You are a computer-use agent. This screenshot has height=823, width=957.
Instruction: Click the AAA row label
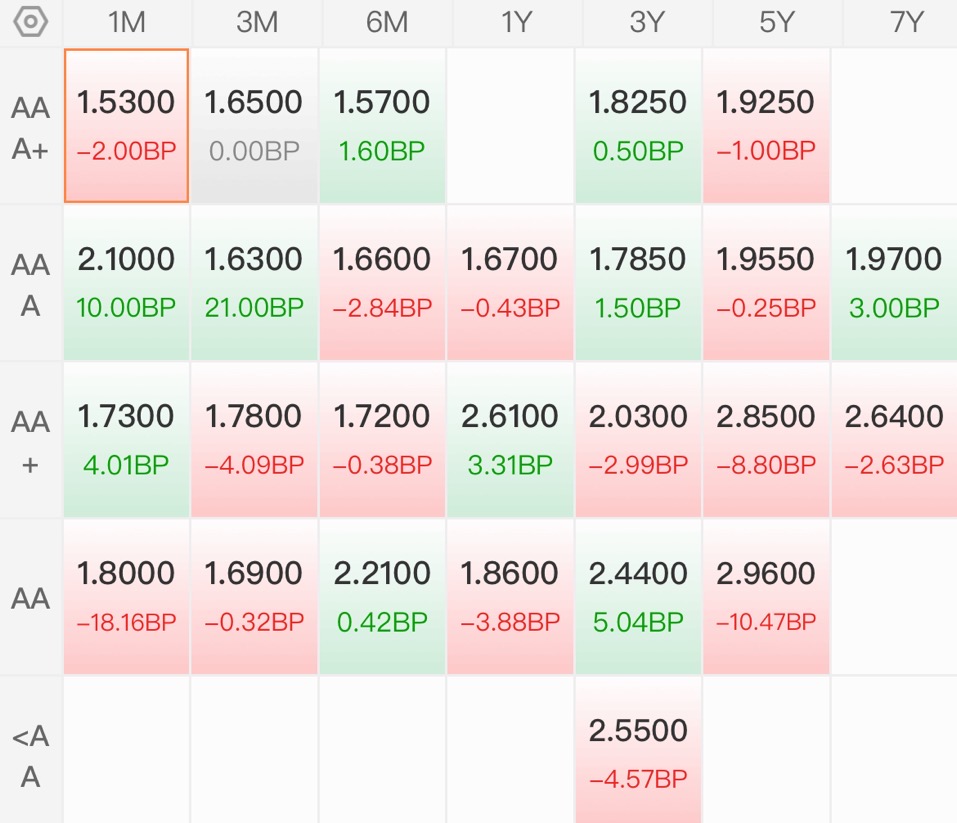coord(31,285)
